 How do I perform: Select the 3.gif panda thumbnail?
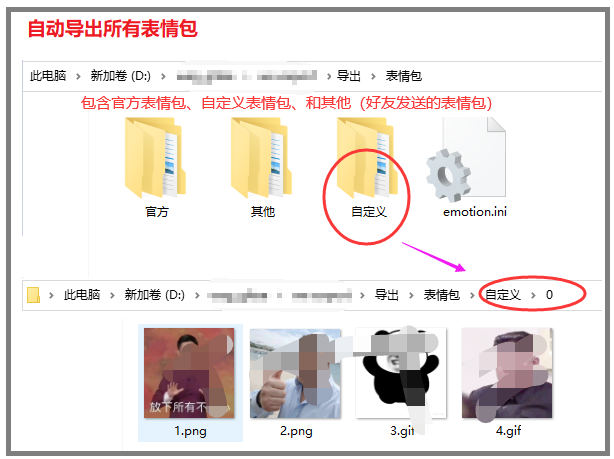pyautogui.click(x=401, y=373)
